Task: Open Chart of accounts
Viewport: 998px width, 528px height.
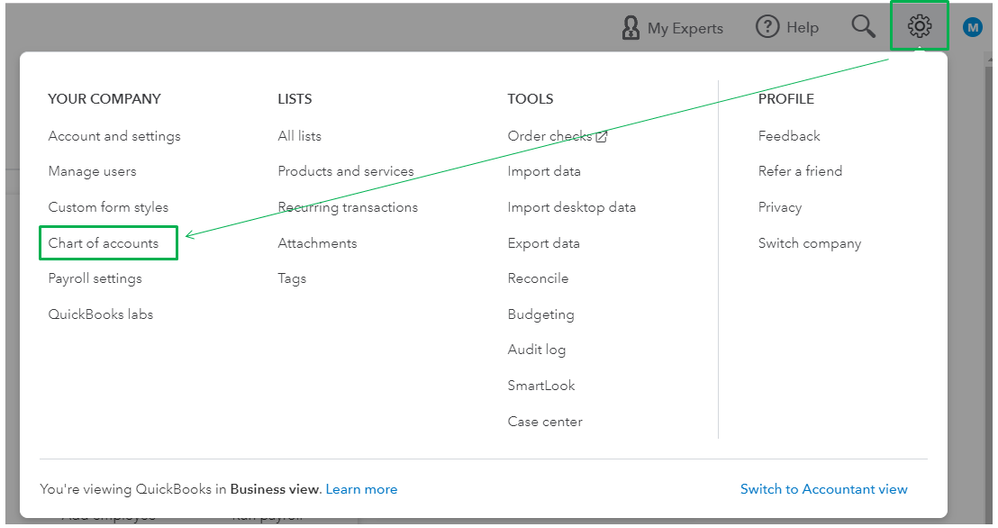Action: point(103,243)
